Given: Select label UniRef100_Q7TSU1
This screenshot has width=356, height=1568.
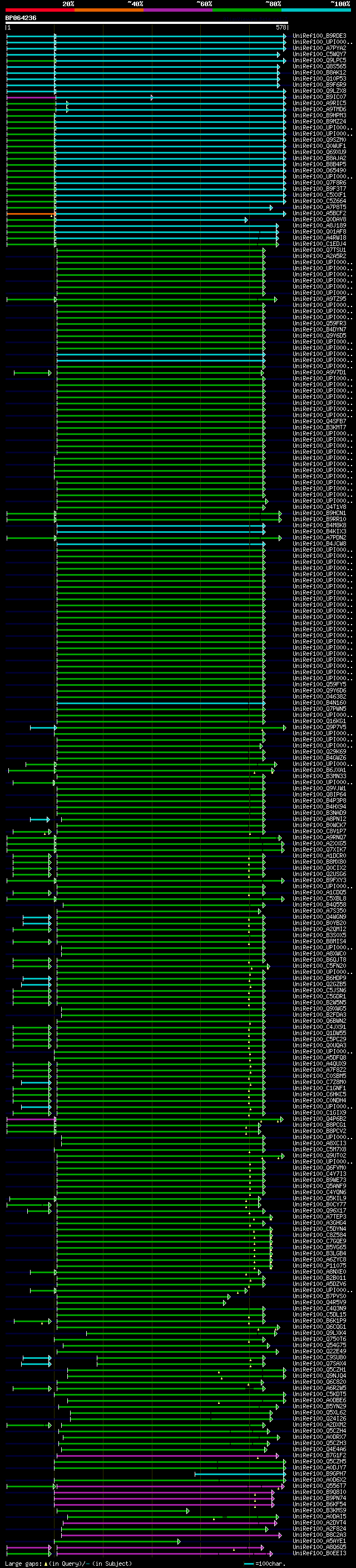Looking at the screenshot, I should (319, 250).
